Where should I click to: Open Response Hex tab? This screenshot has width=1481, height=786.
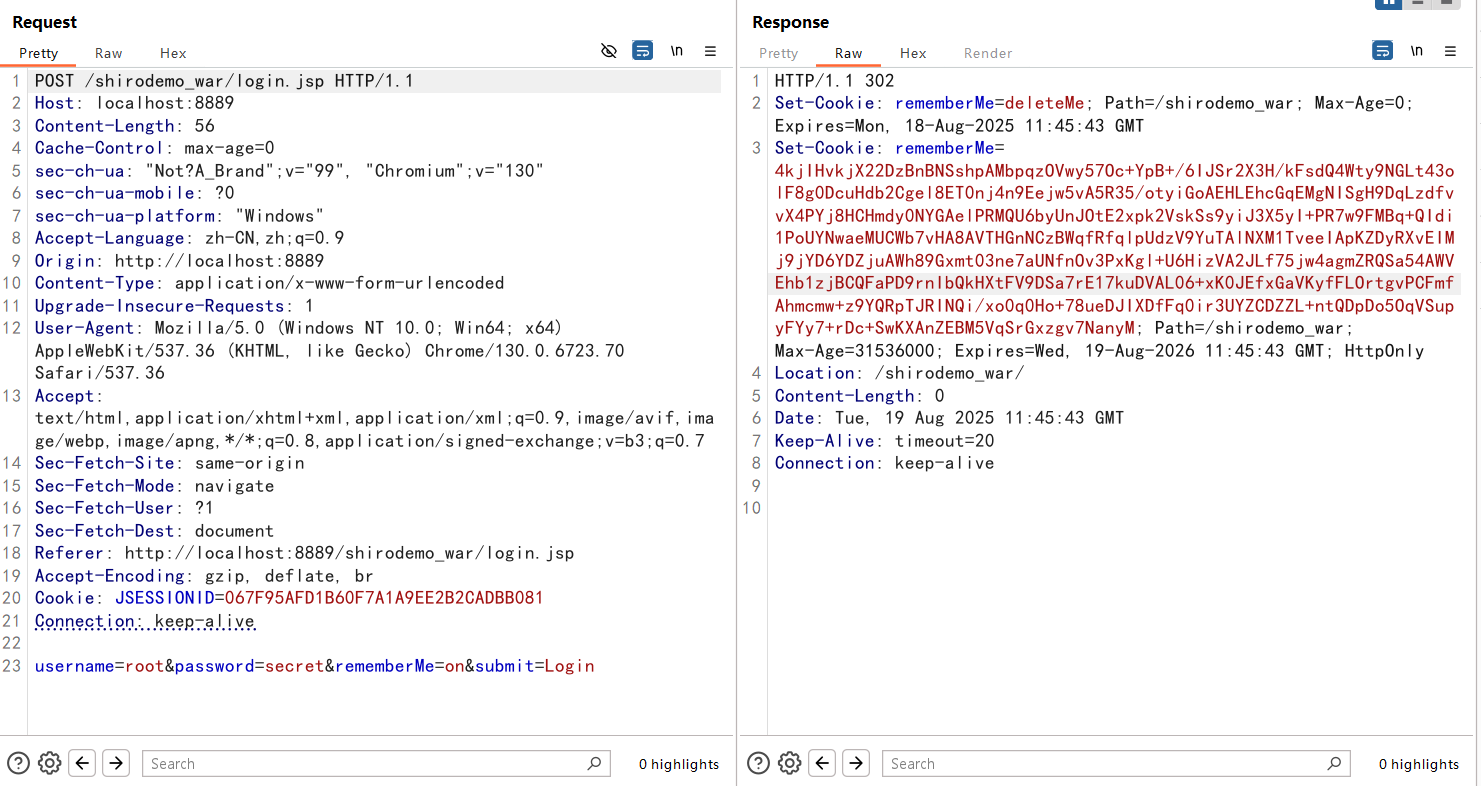913,53
